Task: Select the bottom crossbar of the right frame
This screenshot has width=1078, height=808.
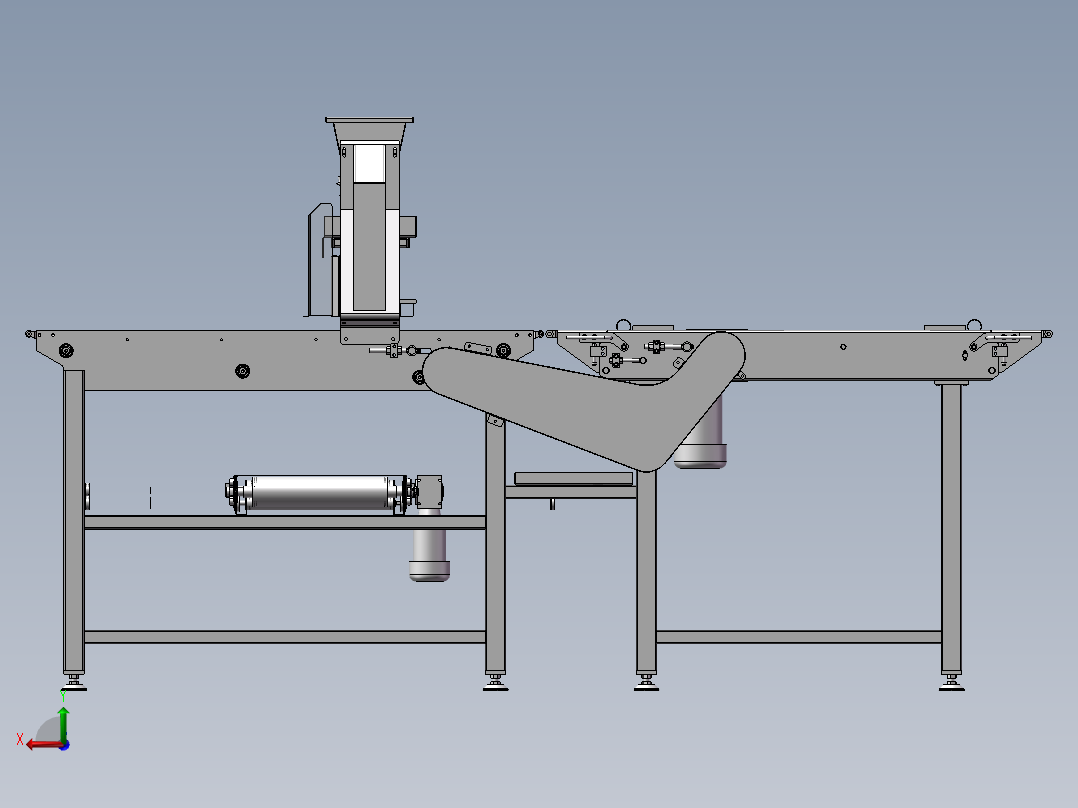Action: [x=799, y=637]
